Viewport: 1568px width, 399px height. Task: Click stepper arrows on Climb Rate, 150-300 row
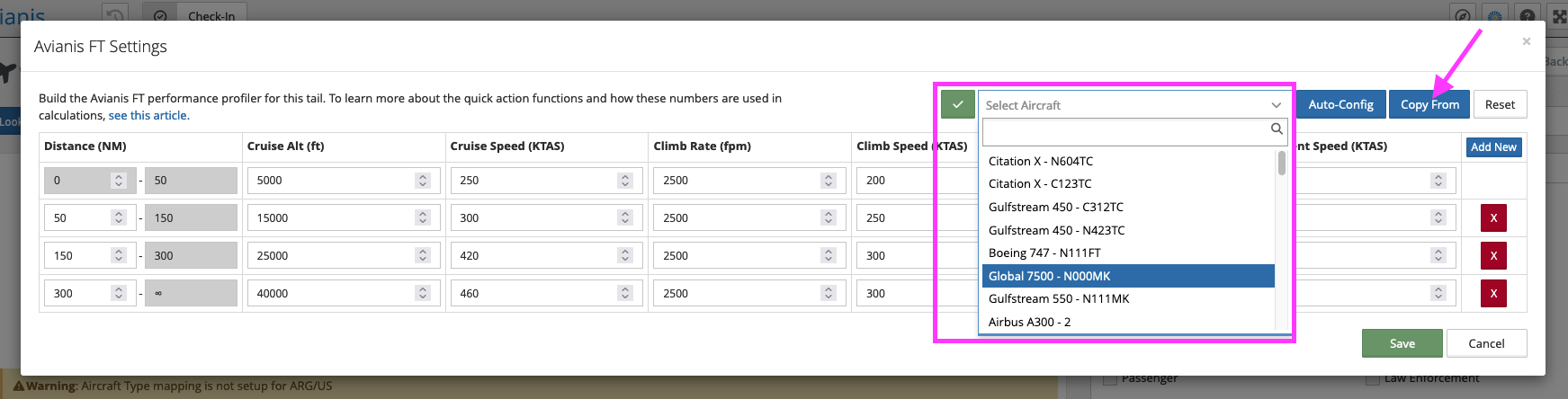click(829, 255)
